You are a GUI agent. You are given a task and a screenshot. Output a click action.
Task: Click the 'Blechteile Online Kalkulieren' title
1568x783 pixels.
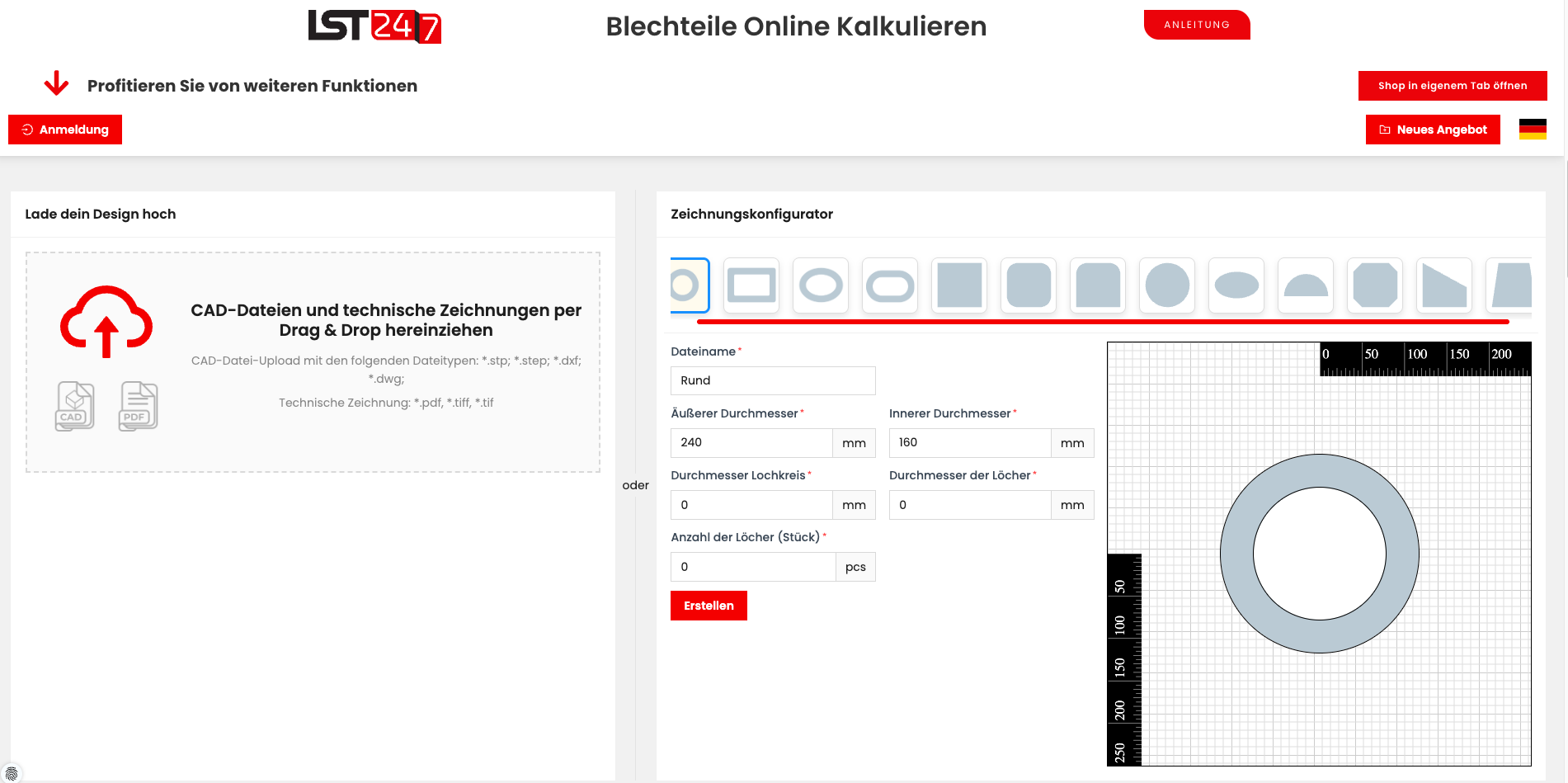coord(796,26)
